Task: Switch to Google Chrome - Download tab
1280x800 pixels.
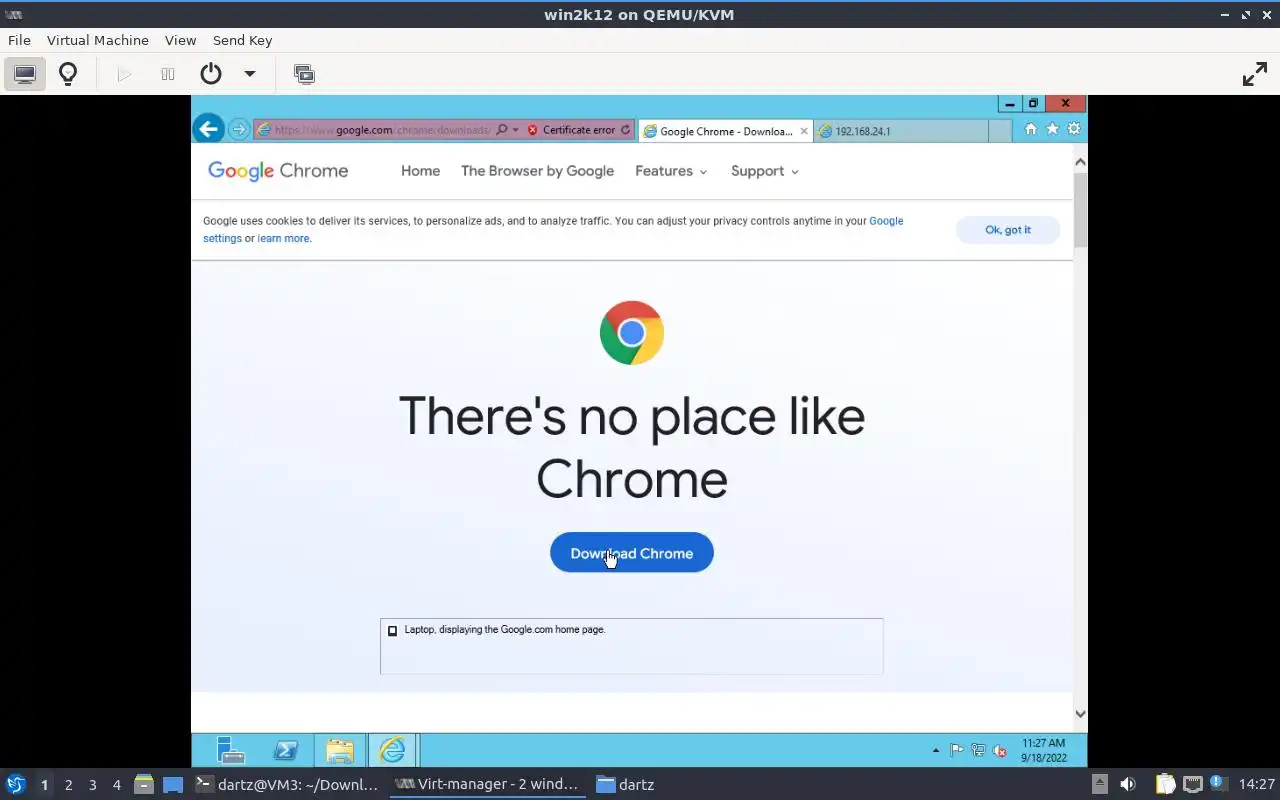Action: click(725, 131)
